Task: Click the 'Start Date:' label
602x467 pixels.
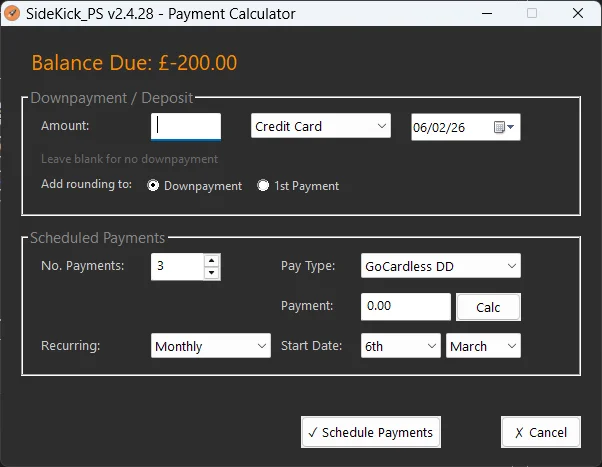Action: [311, 346]
